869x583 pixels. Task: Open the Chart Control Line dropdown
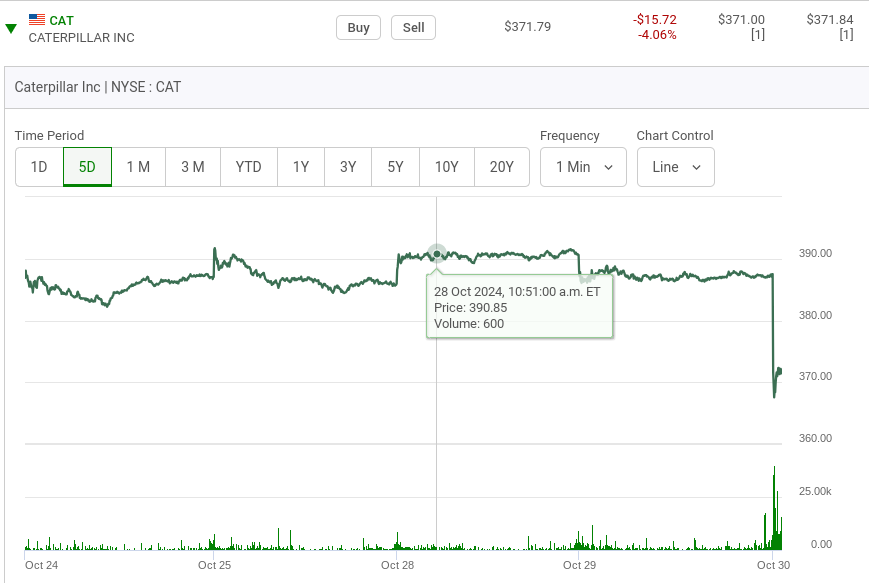tap(676, 167)
